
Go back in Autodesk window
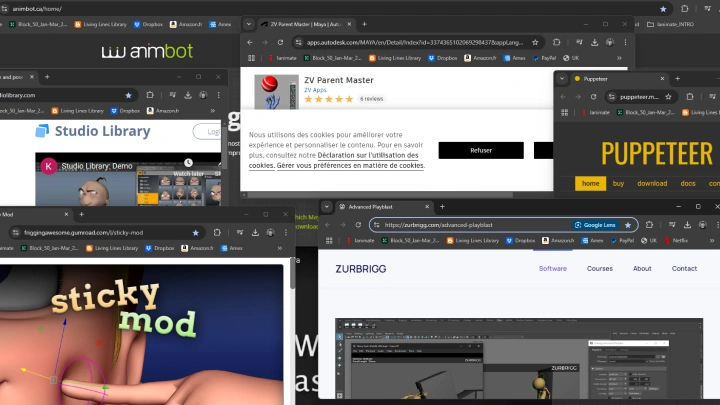click(x=250, y=42)
